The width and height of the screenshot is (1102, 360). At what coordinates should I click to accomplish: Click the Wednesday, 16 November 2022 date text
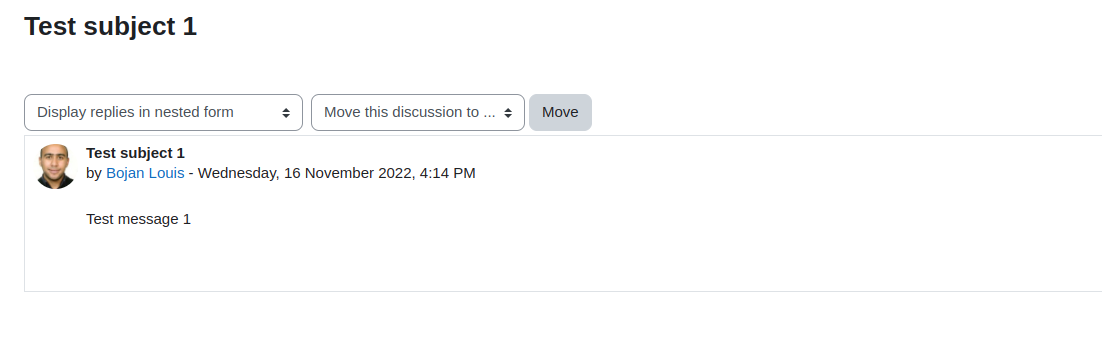coord(305,173)
